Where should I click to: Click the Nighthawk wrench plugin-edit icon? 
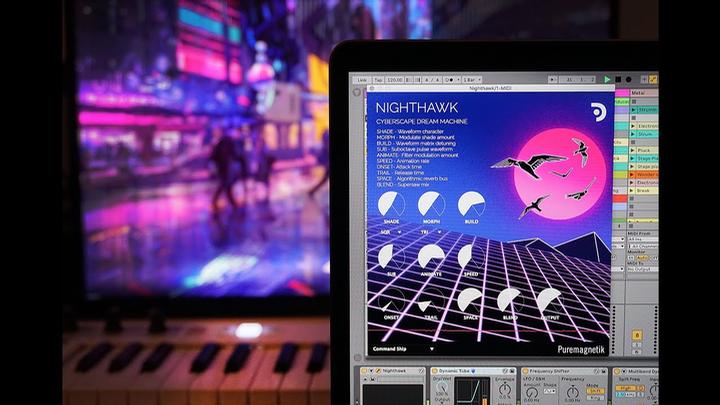coord(378,371)
